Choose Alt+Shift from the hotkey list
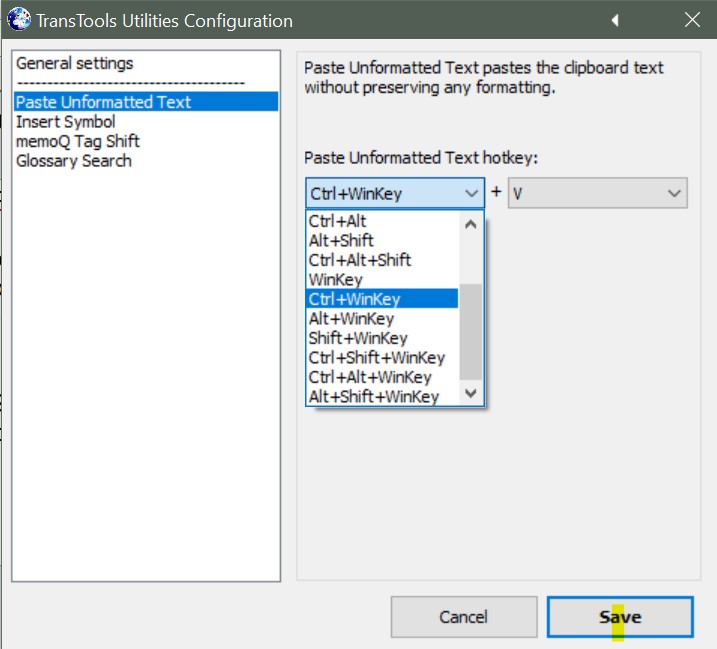 pyautogui.click(x=341, y=240)
